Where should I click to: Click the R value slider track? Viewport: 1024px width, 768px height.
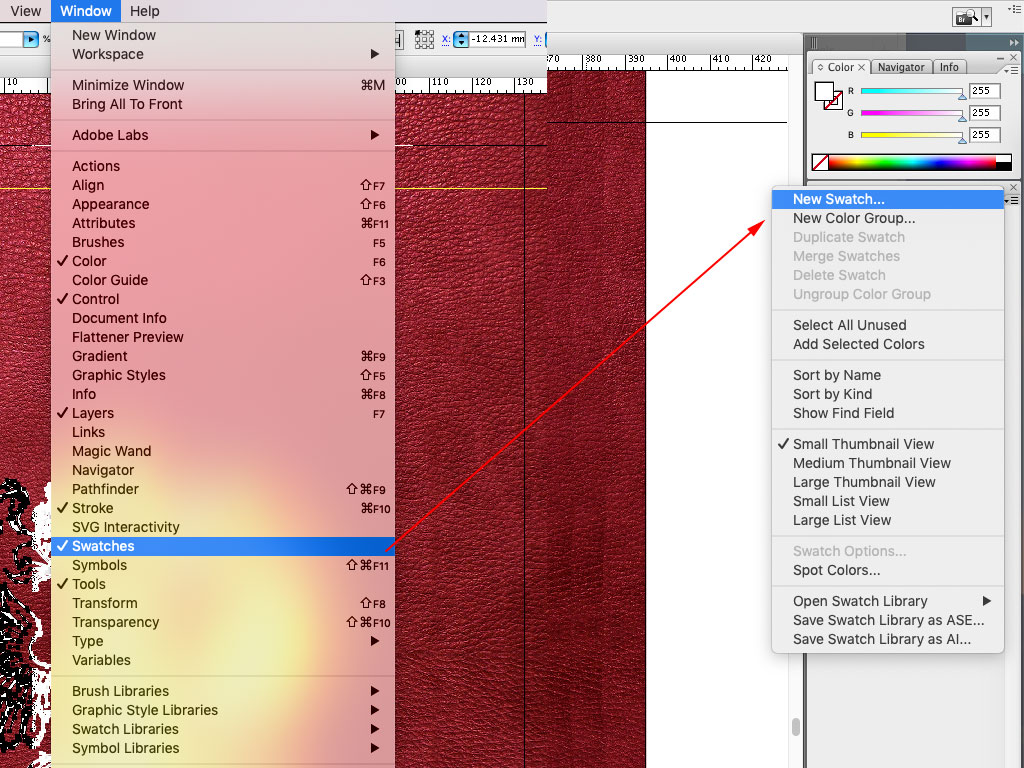coord(912,91)
